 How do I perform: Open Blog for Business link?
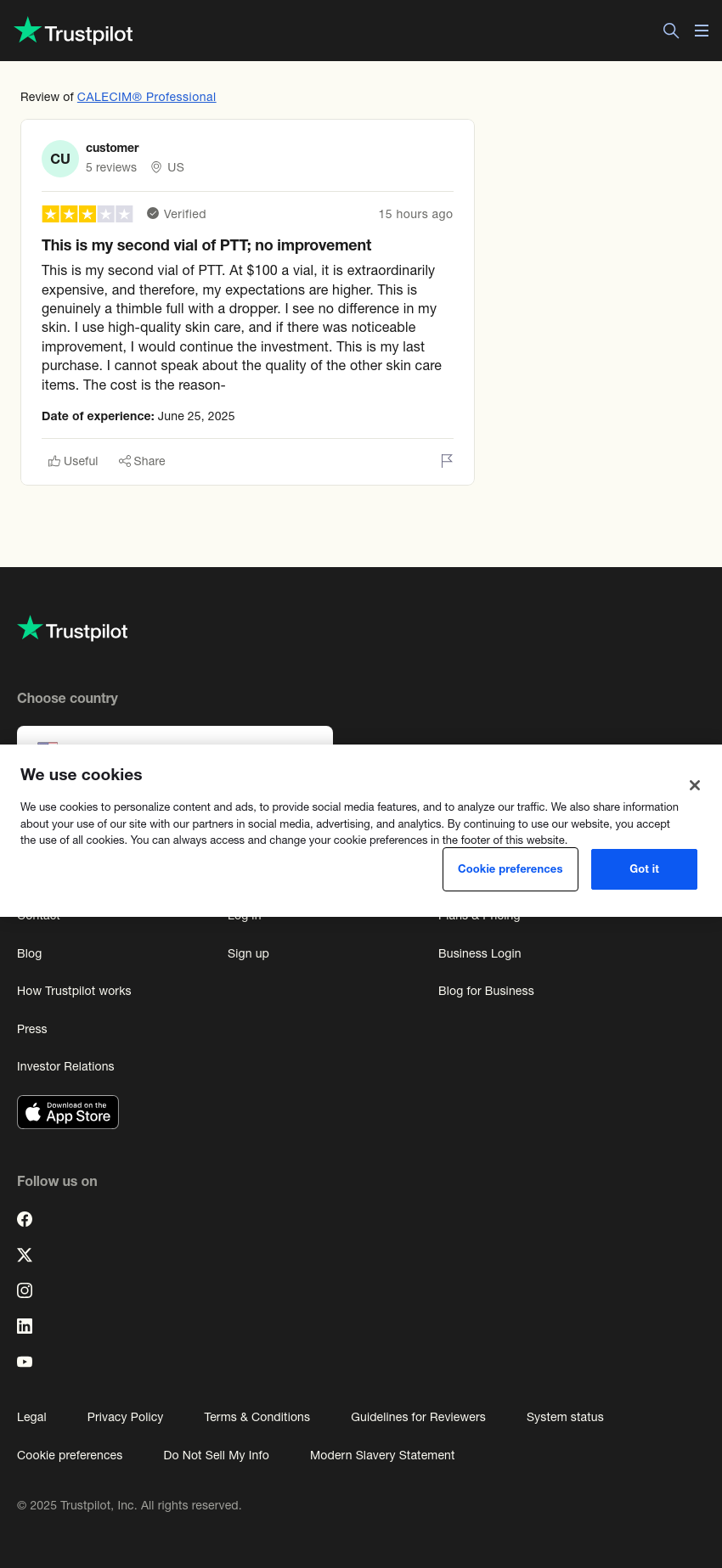click(486, 991)
